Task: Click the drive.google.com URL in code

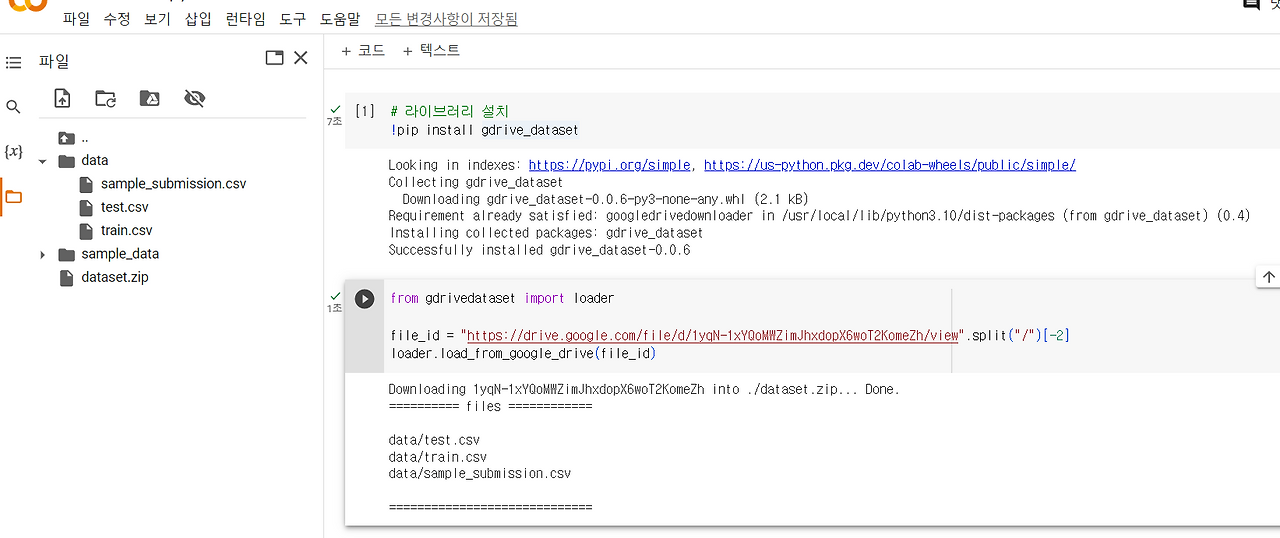Action: point(711,336)
